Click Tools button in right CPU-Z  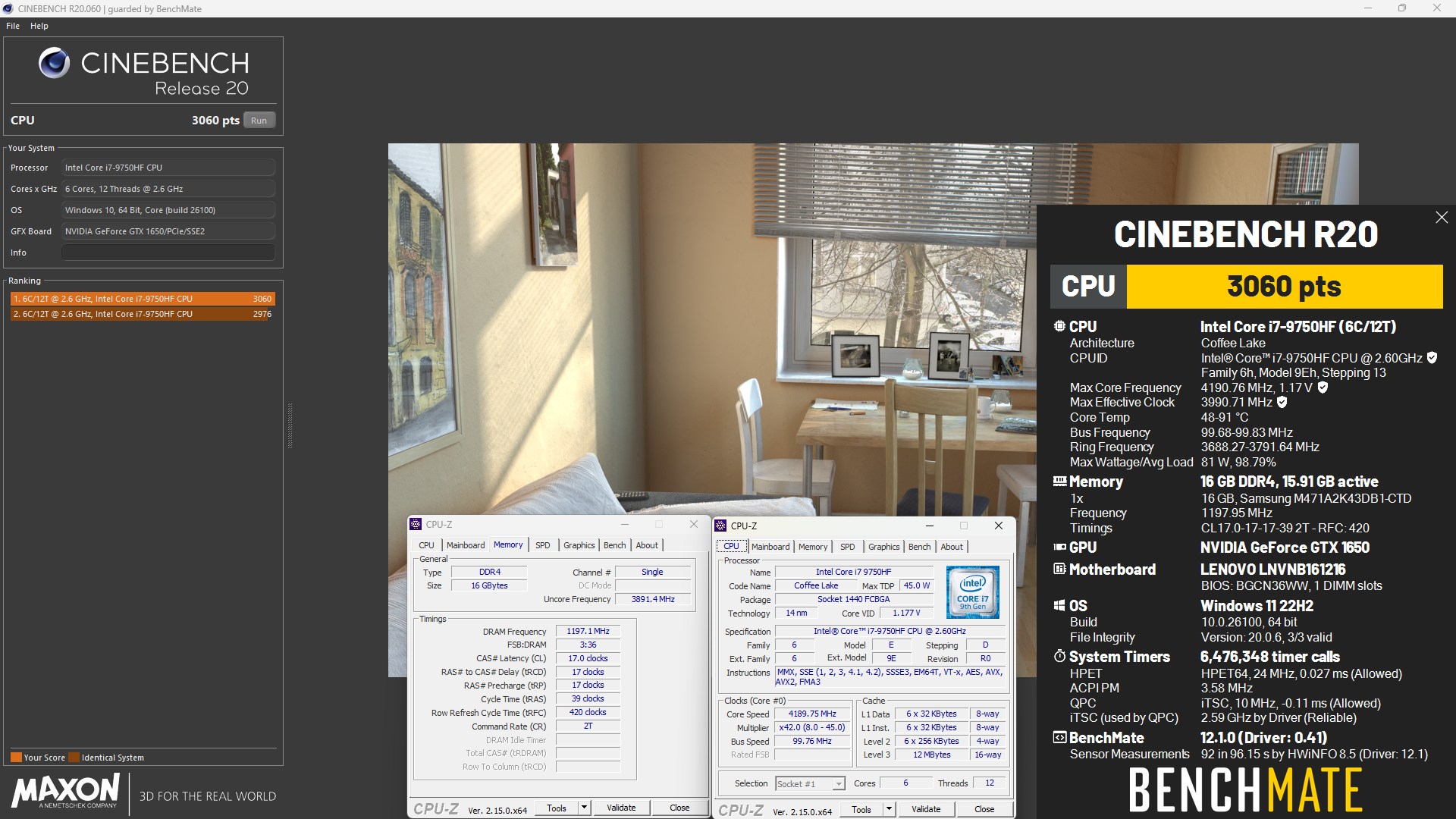pos(861,809)
